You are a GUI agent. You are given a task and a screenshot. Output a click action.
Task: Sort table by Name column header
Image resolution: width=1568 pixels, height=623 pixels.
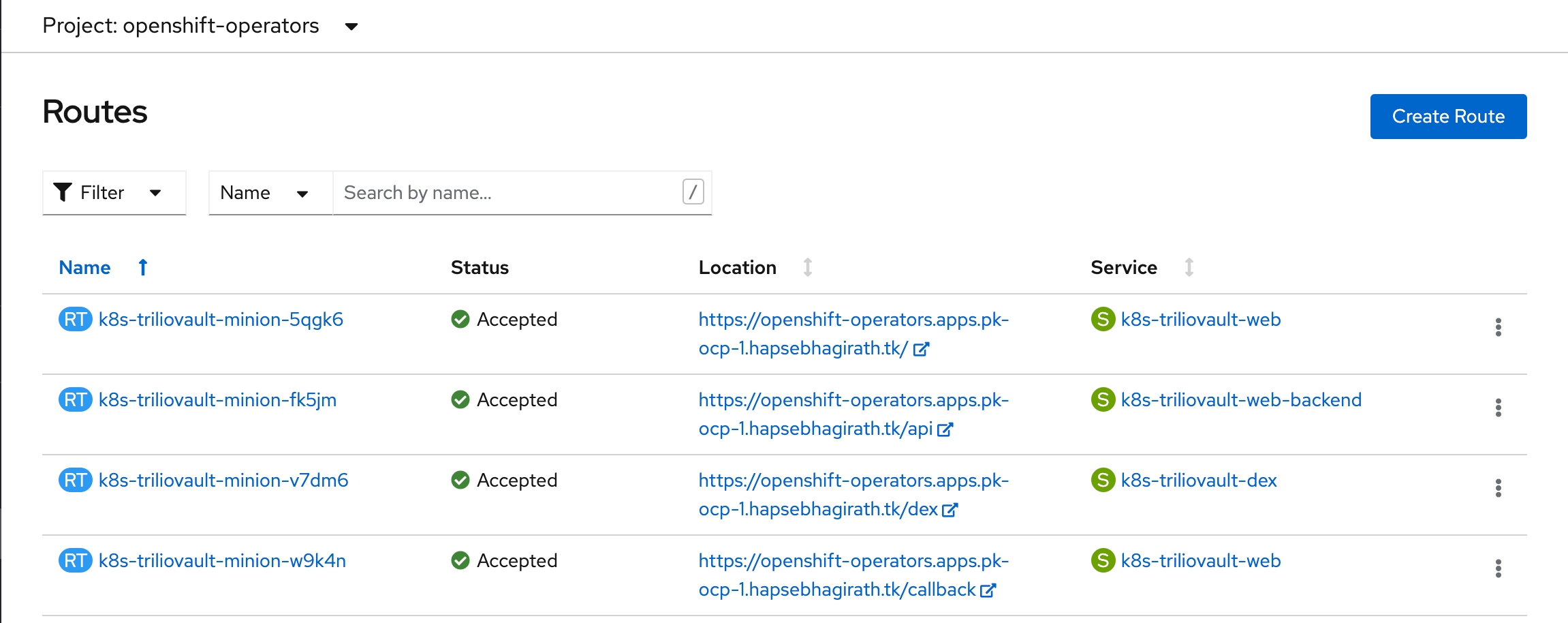[84, 267]
